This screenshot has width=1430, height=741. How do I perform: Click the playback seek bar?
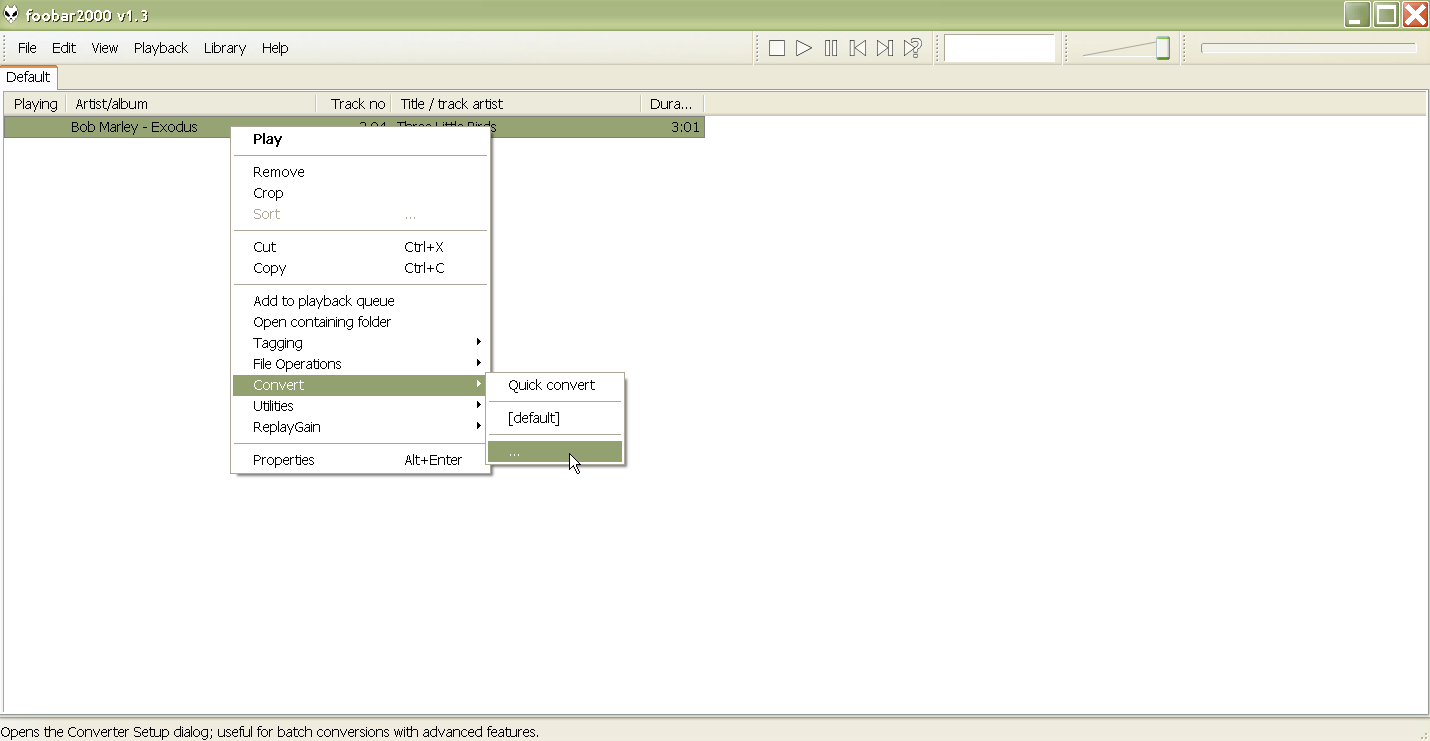coord(1308,47)
